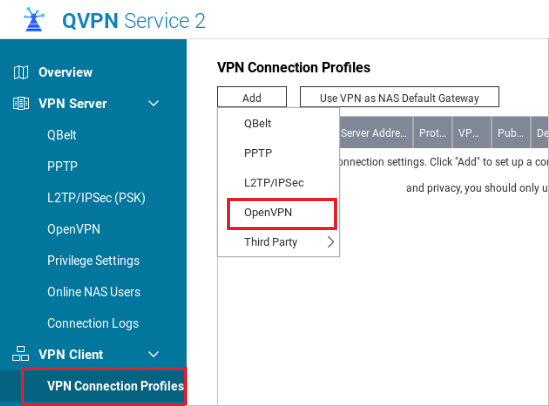
Task: Open Connection Logs
Action: (93, 323)
